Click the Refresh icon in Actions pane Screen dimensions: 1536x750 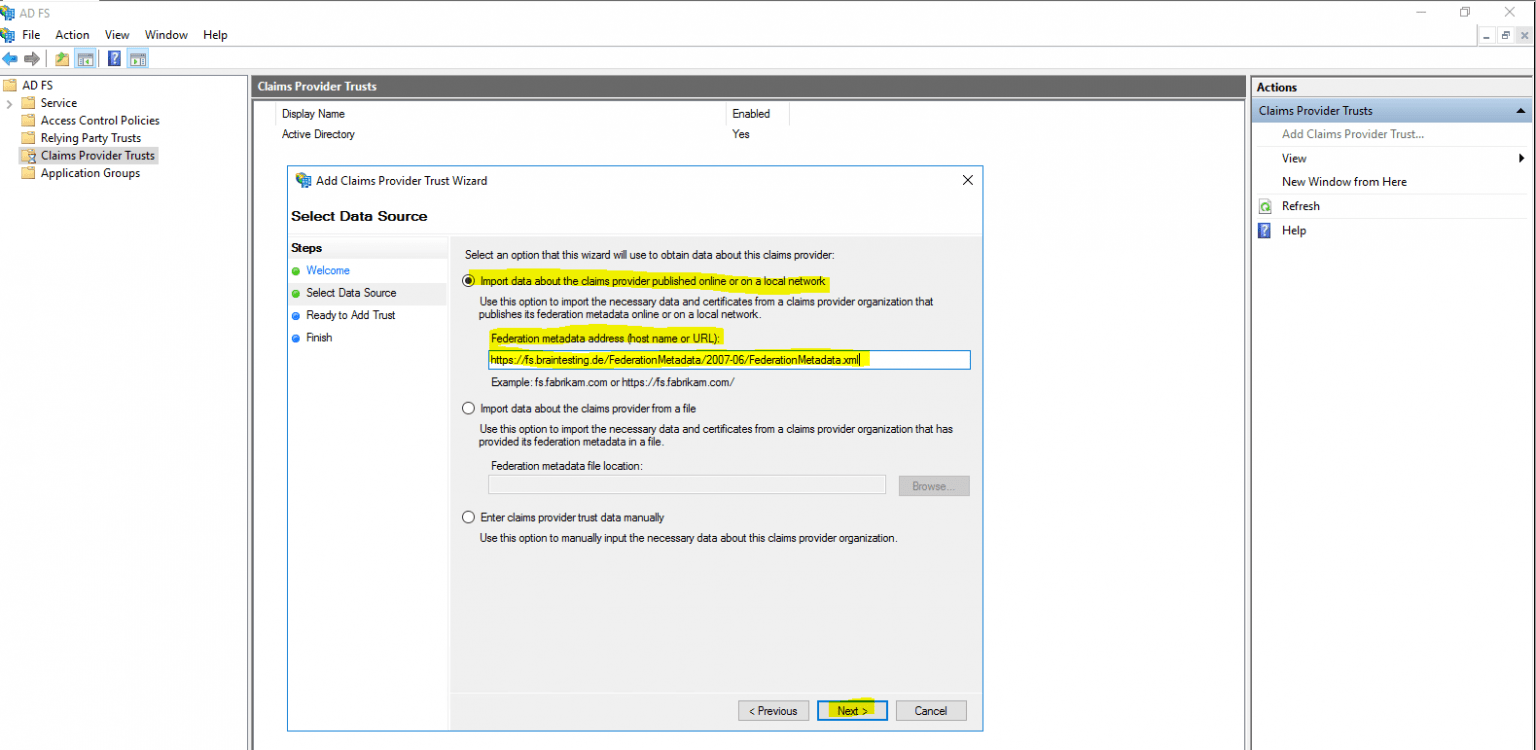tap(1263, 205)
